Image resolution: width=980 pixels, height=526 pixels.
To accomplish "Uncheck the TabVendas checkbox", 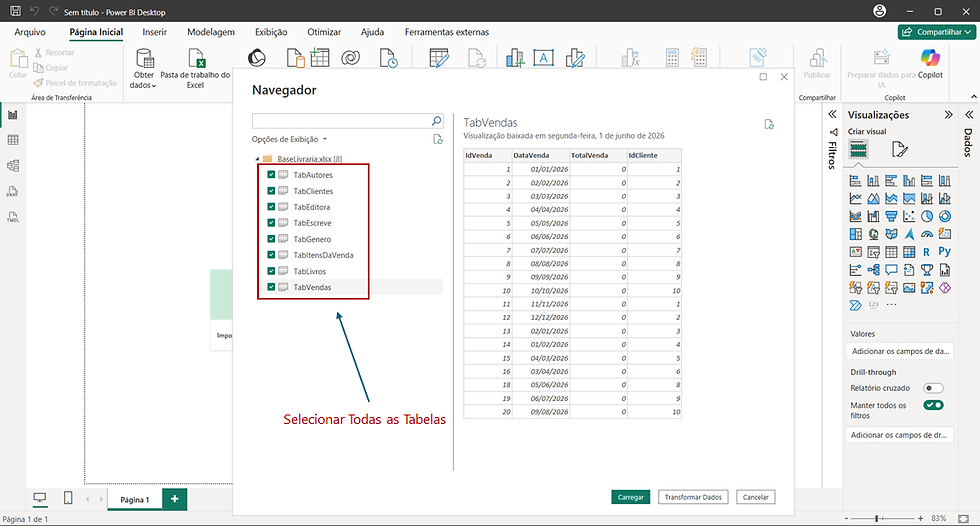I will (x=271, y=287).
